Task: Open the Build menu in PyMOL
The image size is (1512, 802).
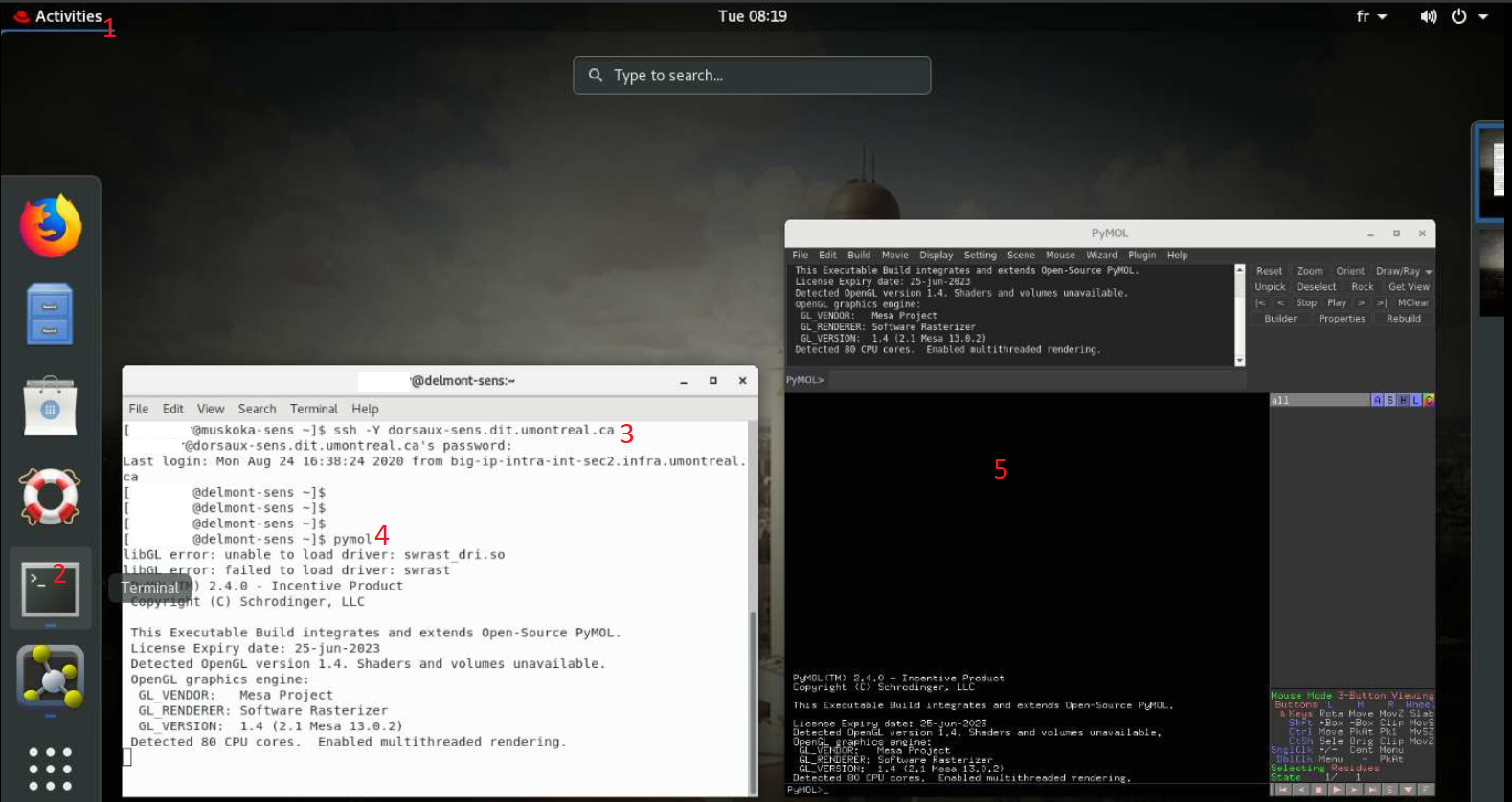Action: 859,256
